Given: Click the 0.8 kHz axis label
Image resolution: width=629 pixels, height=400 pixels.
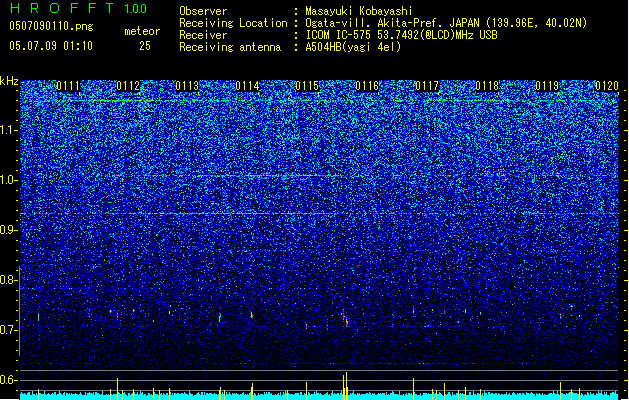Looking at the screenshot, I should point(8,280).
